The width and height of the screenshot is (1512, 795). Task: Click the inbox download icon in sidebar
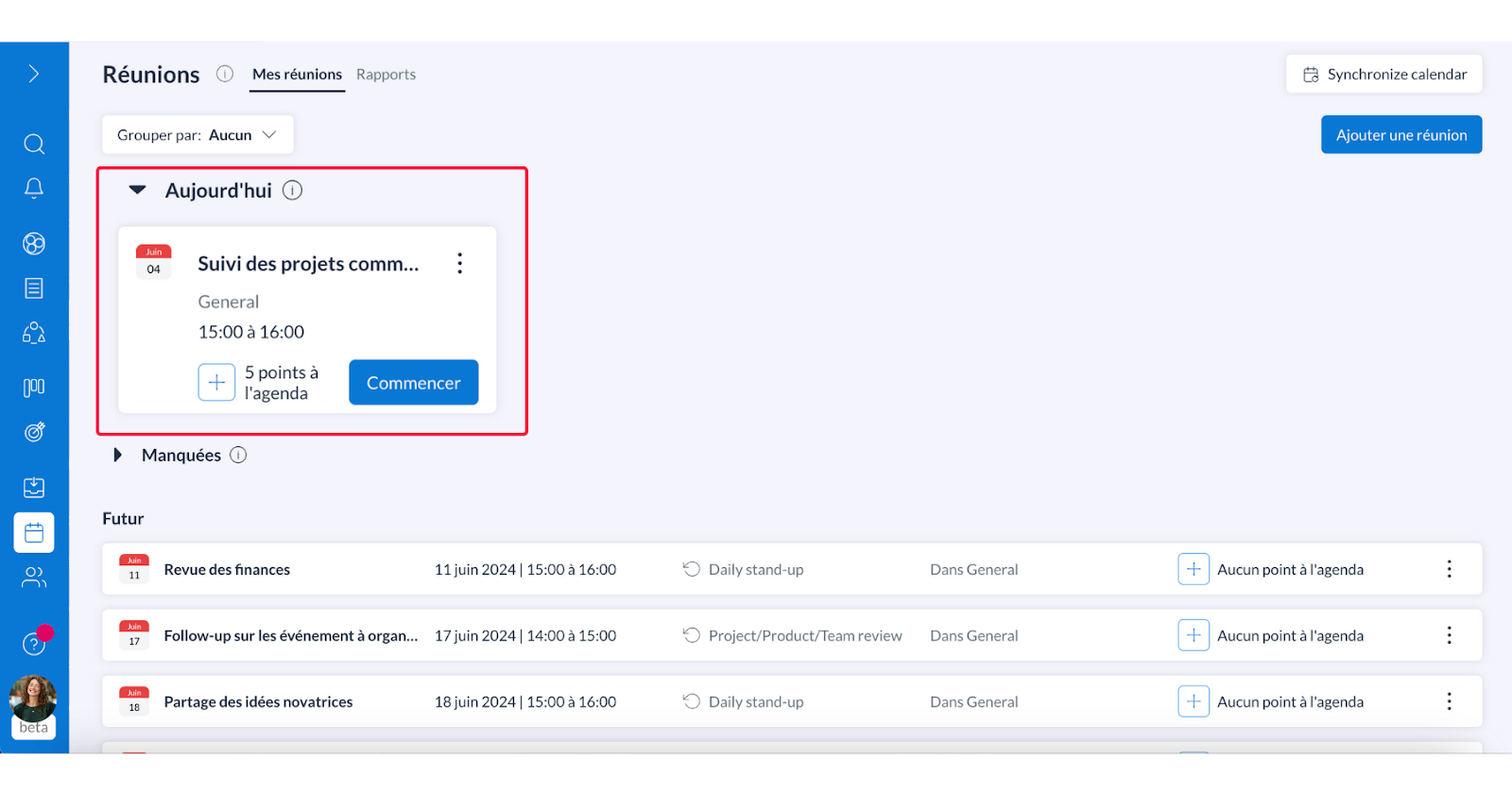pos(34,488)
